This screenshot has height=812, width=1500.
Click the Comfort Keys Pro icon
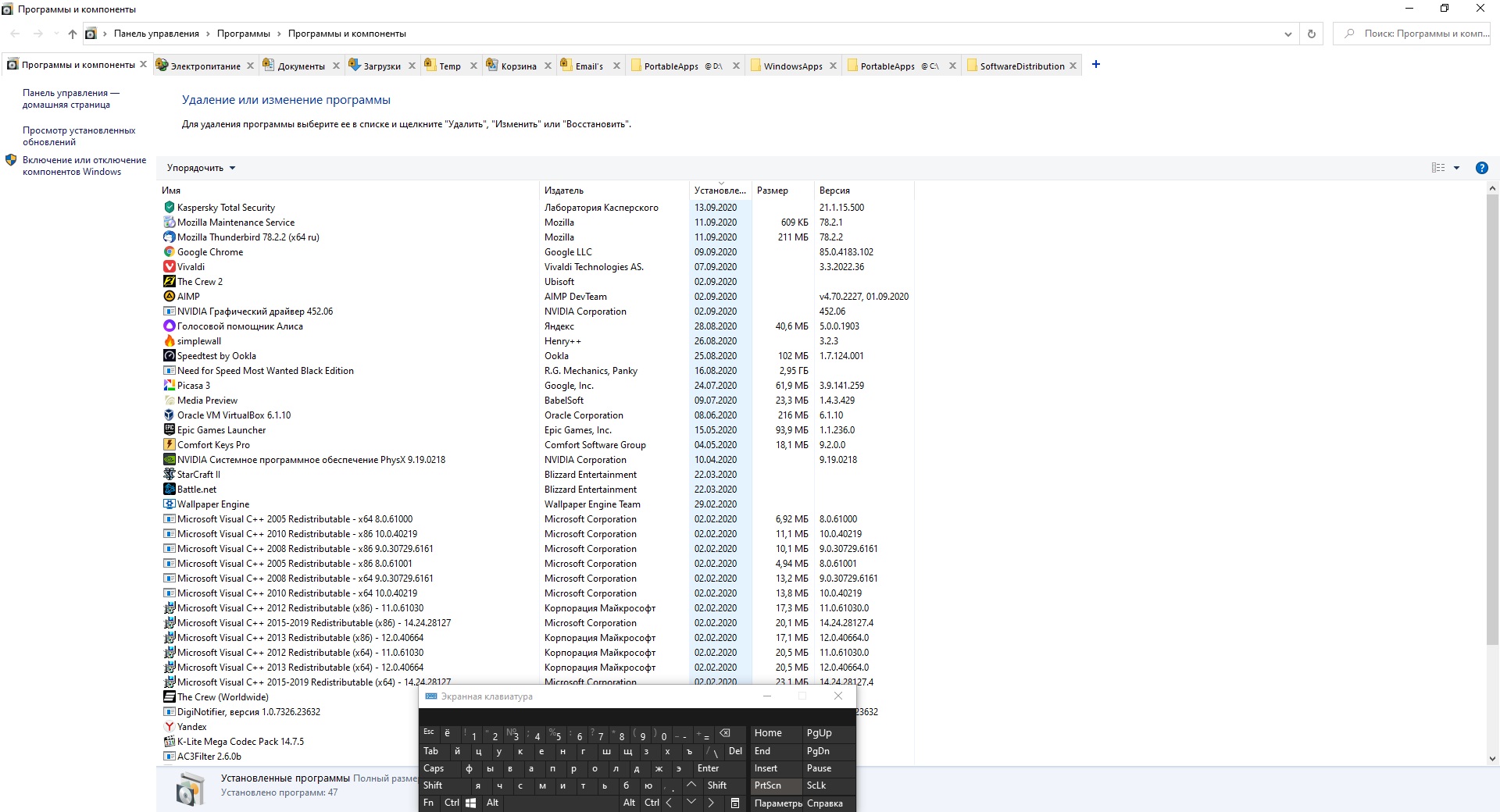(169, 445)
